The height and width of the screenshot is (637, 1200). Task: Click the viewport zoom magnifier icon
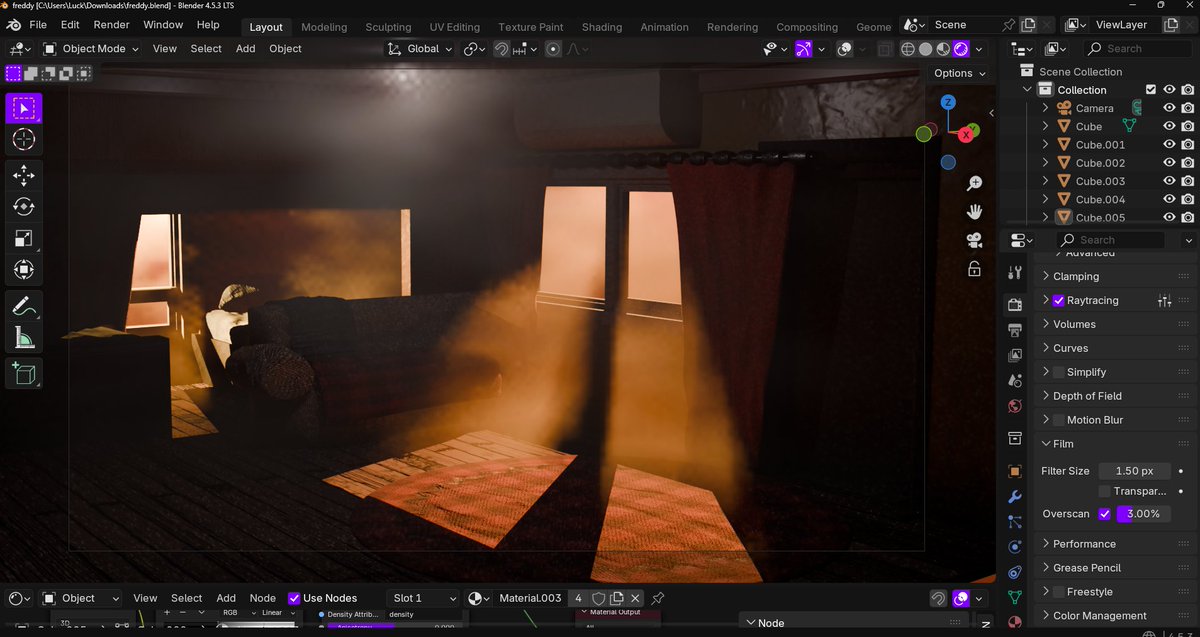tap(974, 184)
